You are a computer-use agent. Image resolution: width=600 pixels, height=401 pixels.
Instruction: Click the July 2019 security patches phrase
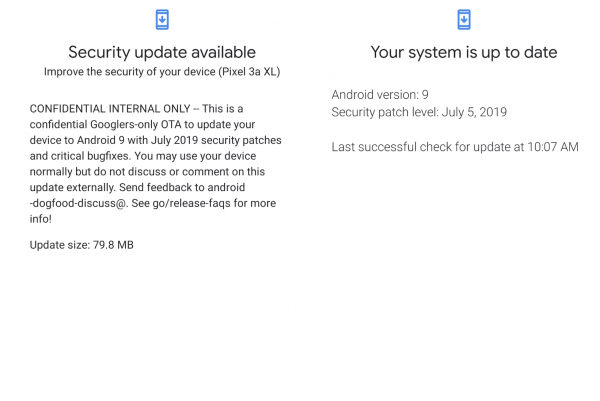point(216,140)
